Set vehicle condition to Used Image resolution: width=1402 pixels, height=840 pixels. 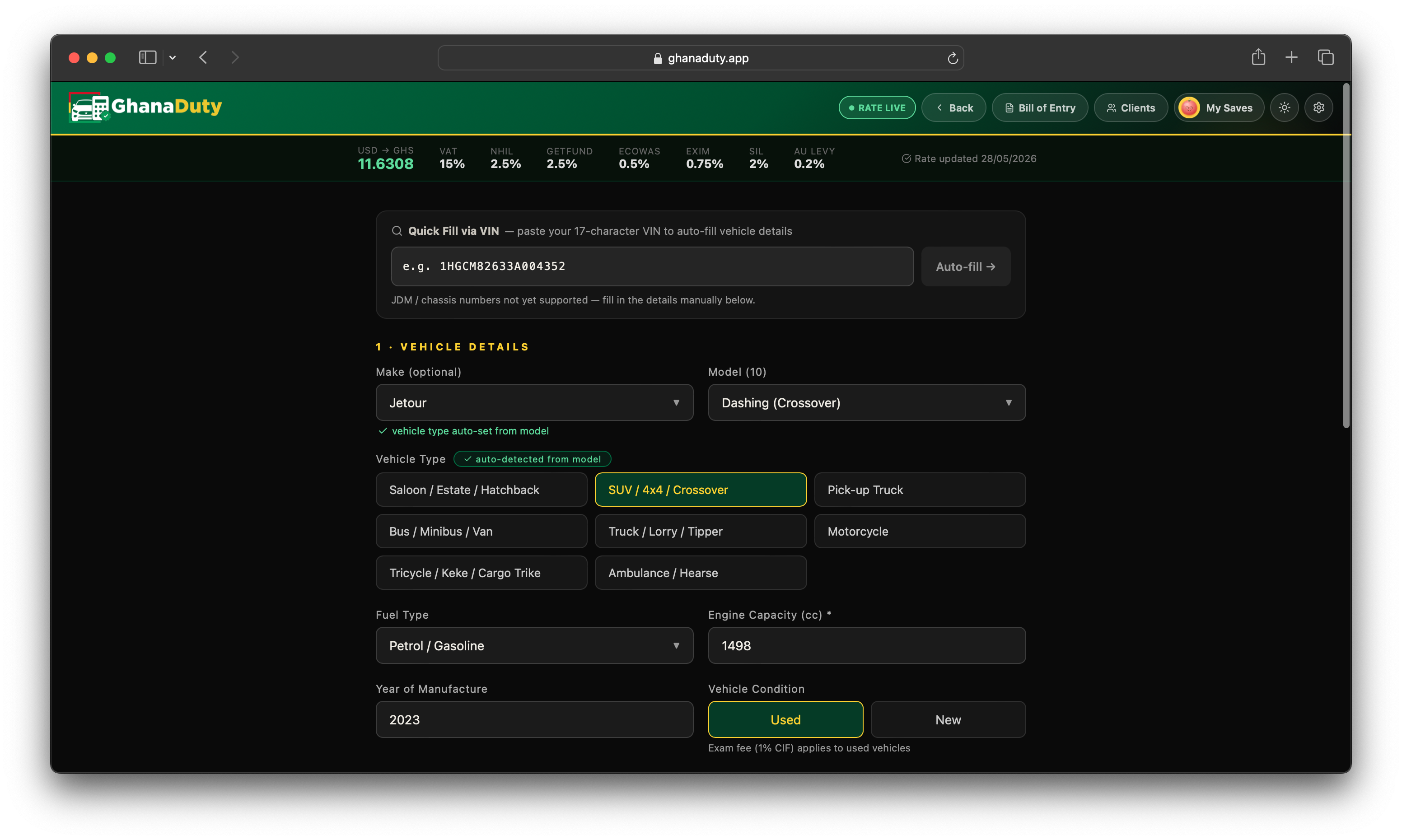(x=785, y=719)
